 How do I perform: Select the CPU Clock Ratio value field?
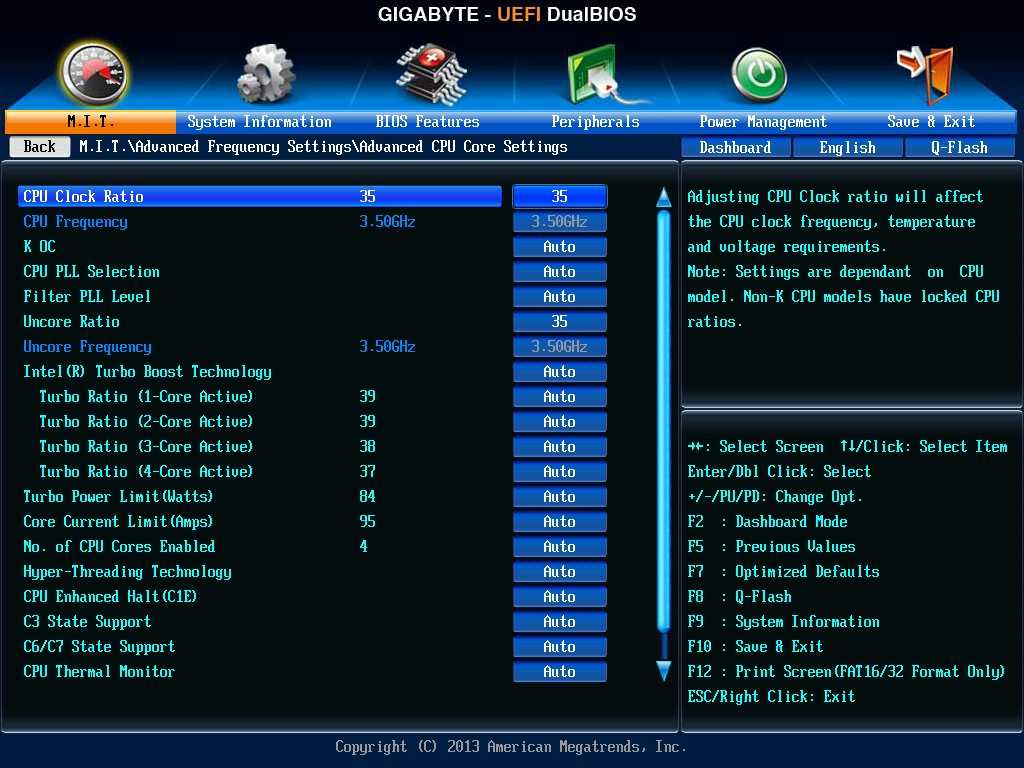pos(559,197)
